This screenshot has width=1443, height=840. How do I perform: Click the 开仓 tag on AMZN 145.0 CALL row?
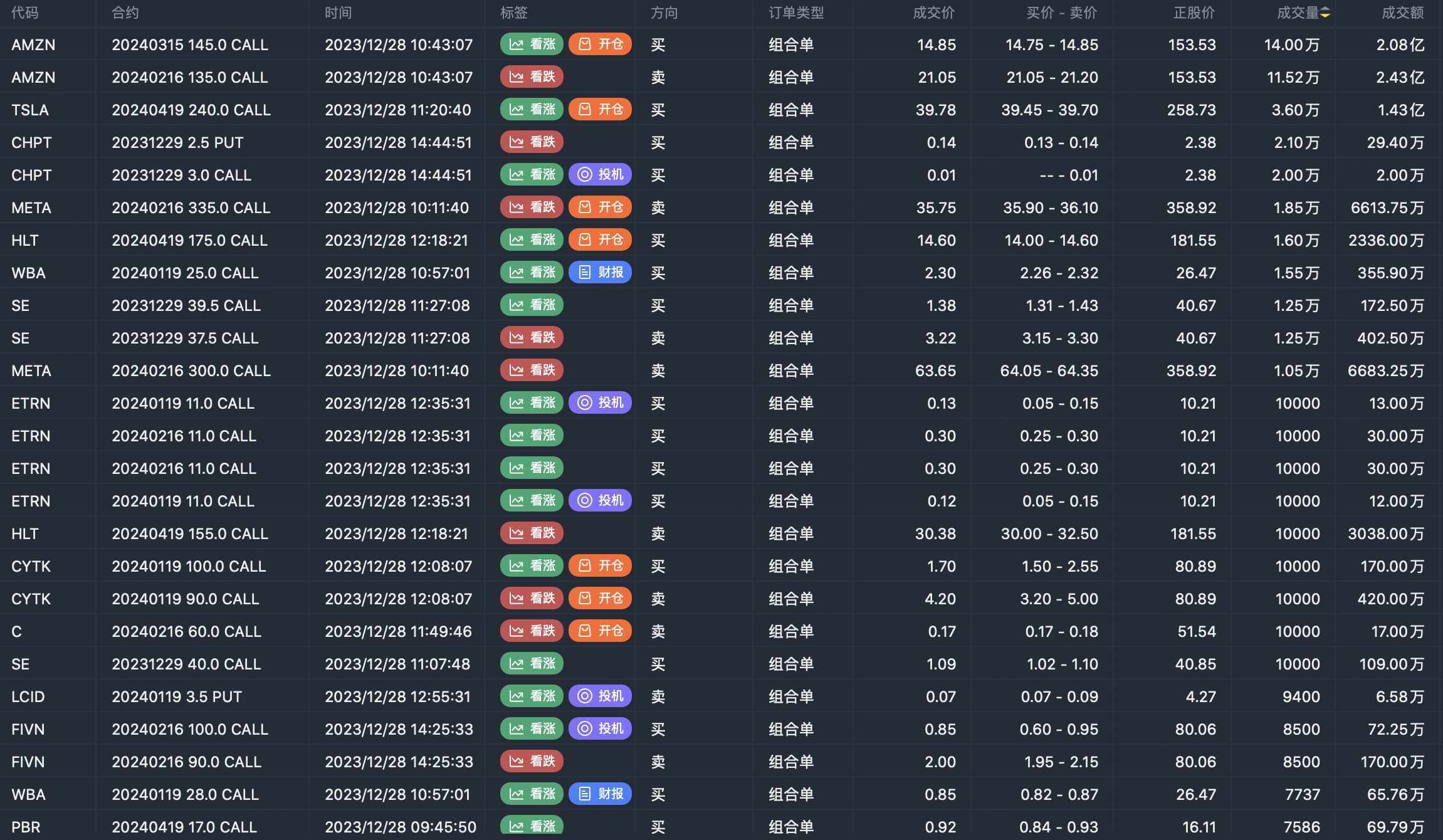(x=600, y=44)
